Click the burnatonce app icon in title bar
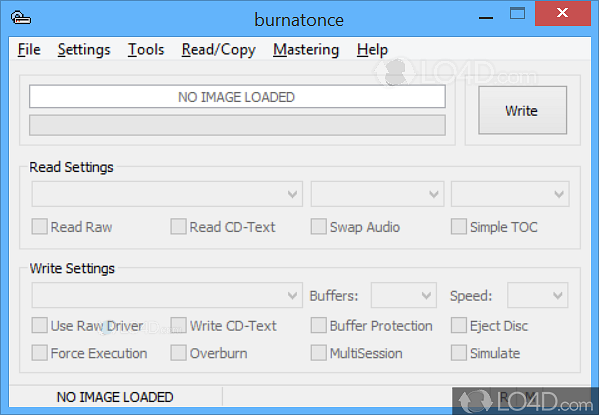Screen dimensions: 599x415 pyautogui.click(x=21, y=18)
